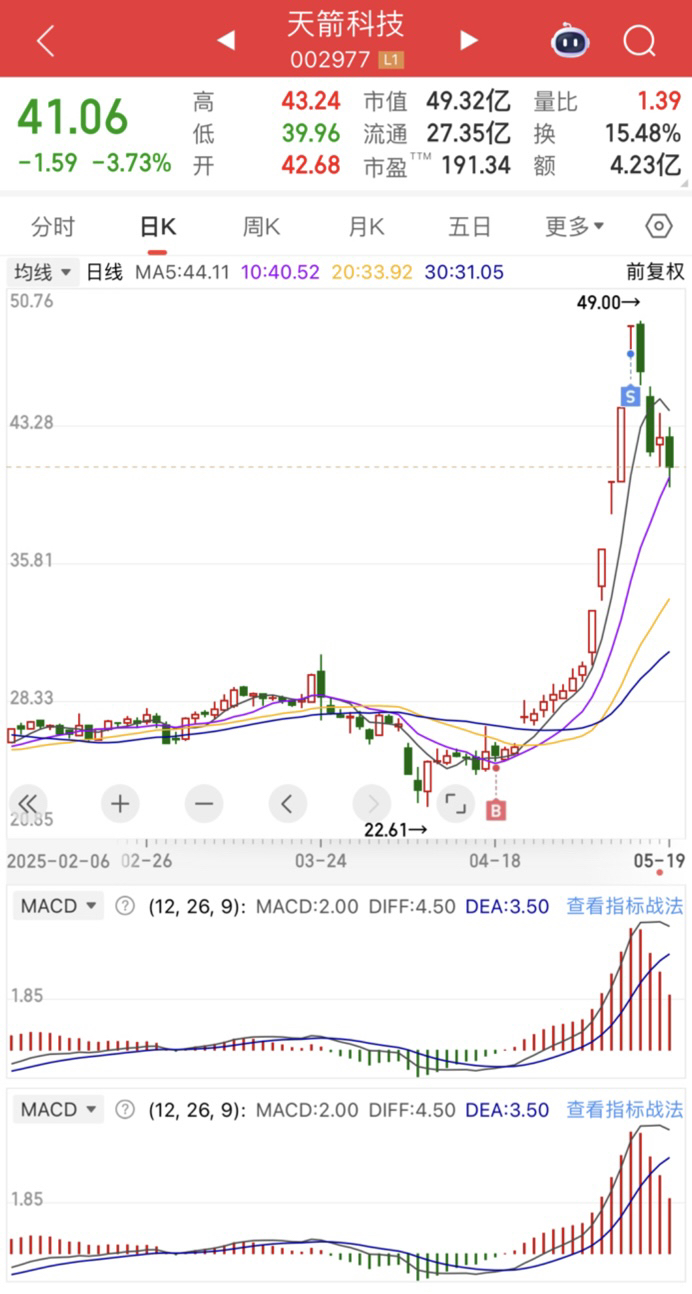692x1294 pixels.
Task: Tap 前复权 adjustment setting
Action: tap(655, 272)
